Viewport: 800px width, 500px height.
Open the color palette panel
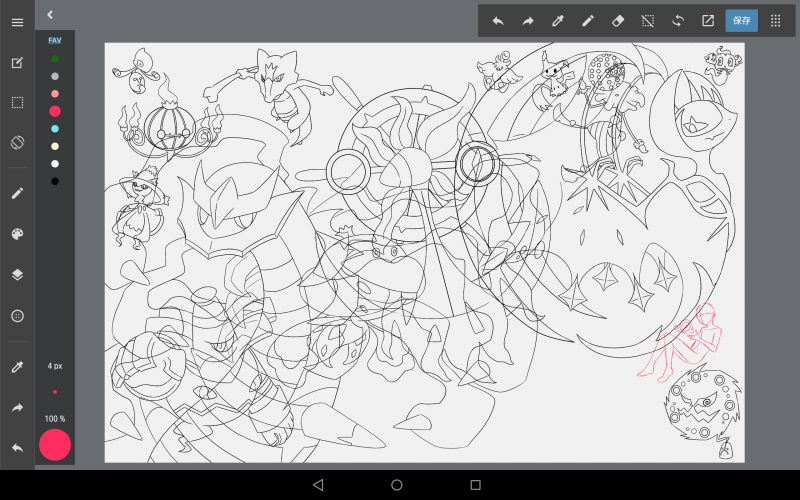tap(17, 234)
